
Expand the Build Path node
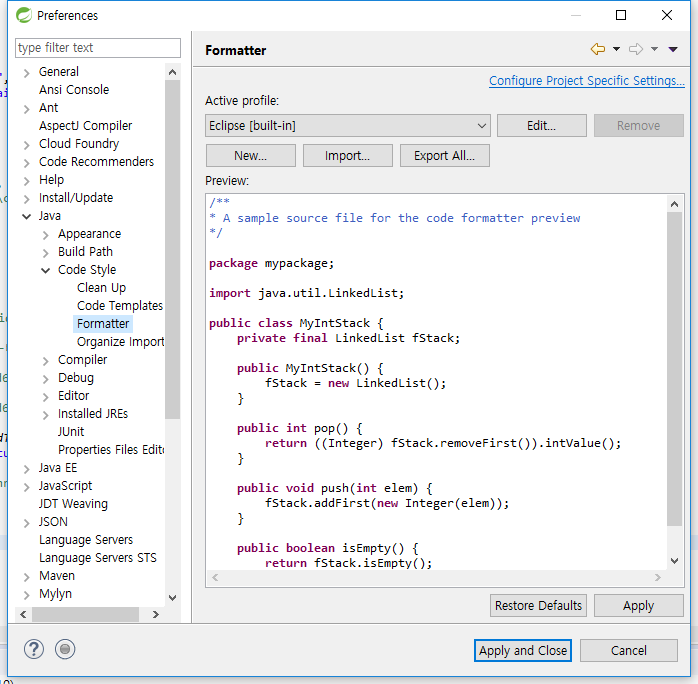coord(45,253)
